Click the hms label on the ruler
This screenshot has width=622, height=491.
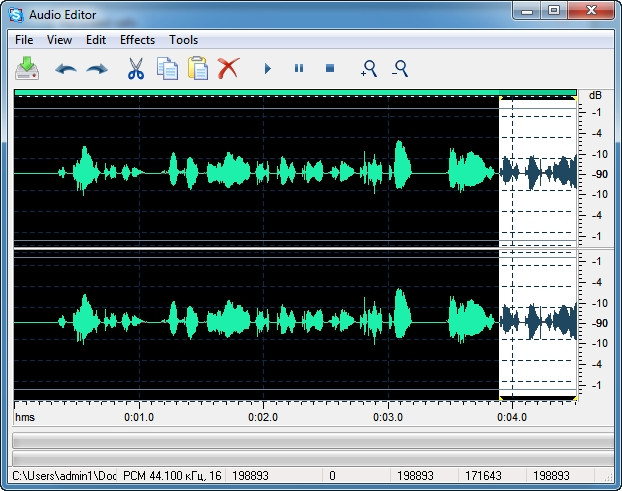tap(25, 417)
